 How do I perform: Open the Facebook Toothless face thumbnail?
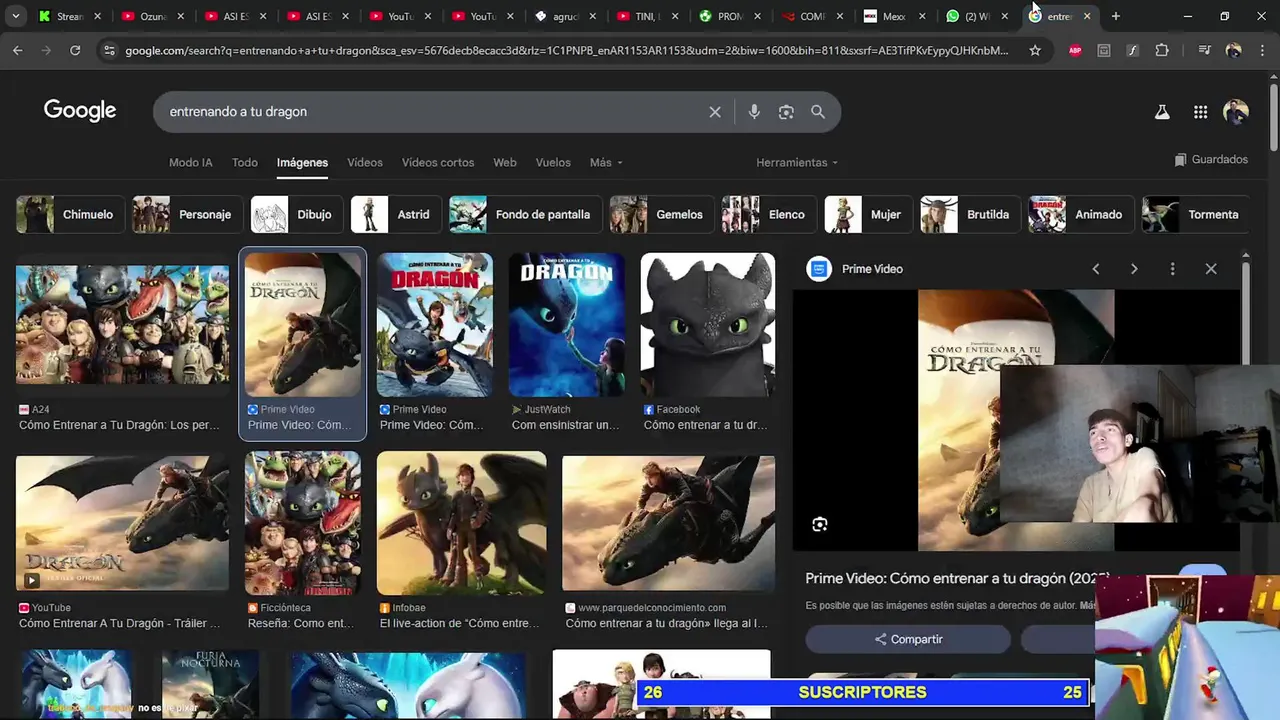[x=708, y=325]
